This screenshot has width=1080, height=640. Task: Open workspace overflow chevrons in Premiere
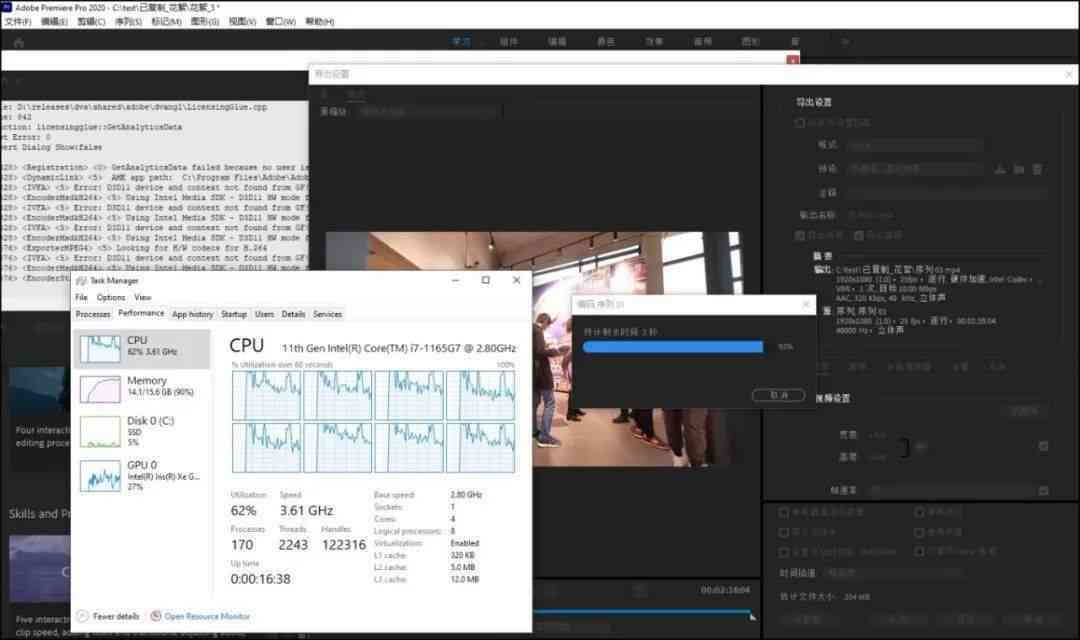[845, 42]
